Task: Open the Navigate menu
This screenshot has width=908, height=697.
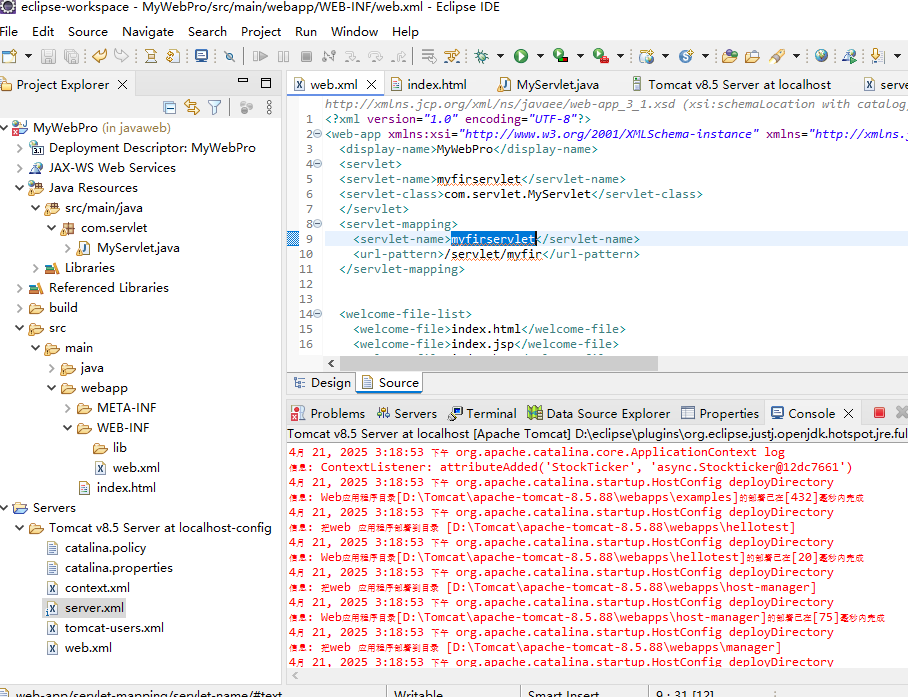Action: point(147,31)
